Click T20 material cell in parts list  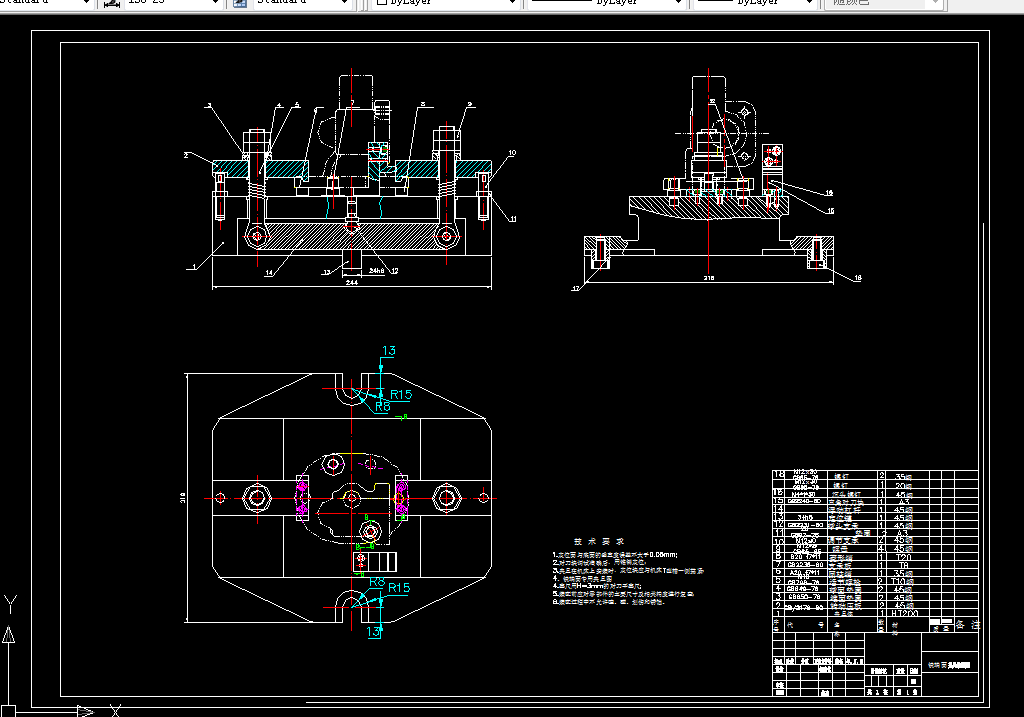pyautogui.click(x=904, y=557)
